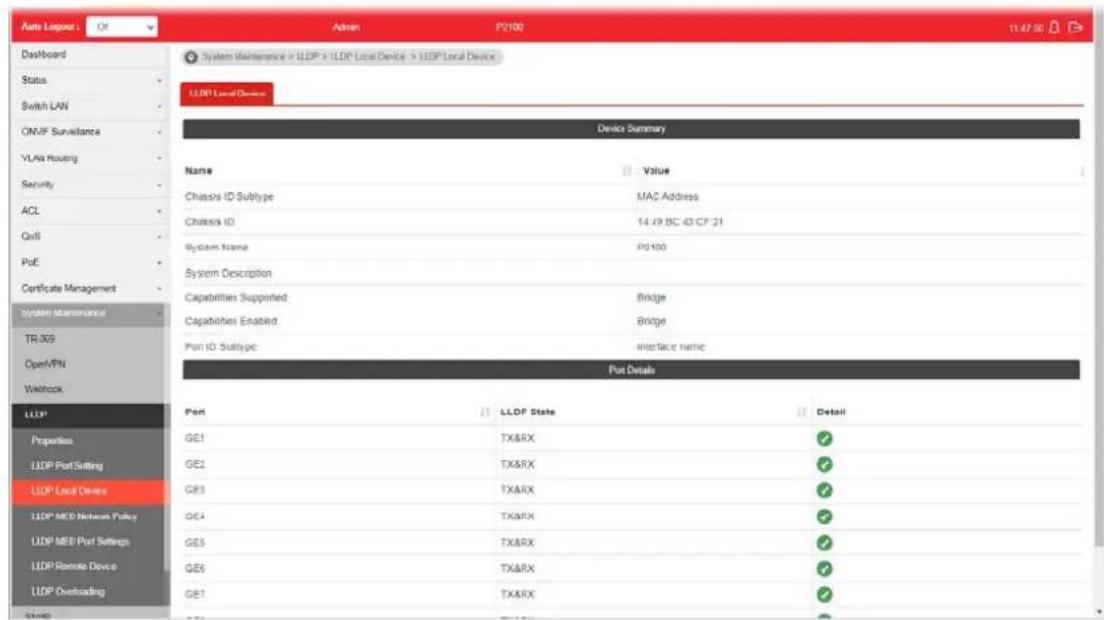Open detail check icon for GE6
1104x620 pixels.
click(824, 569)
